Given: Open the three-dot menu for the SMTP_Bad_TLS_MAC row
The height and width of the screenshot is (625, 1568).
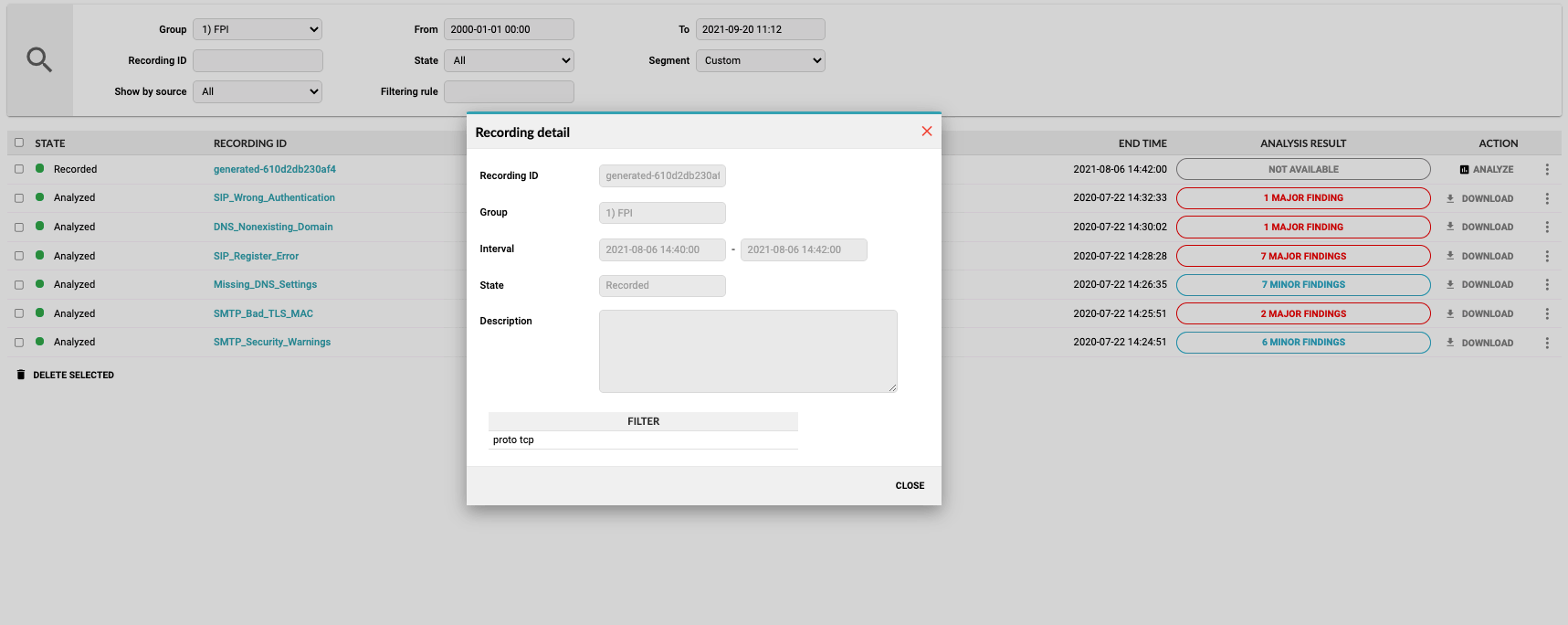Looking at the screenshot, I should [x=1546, y=313].
